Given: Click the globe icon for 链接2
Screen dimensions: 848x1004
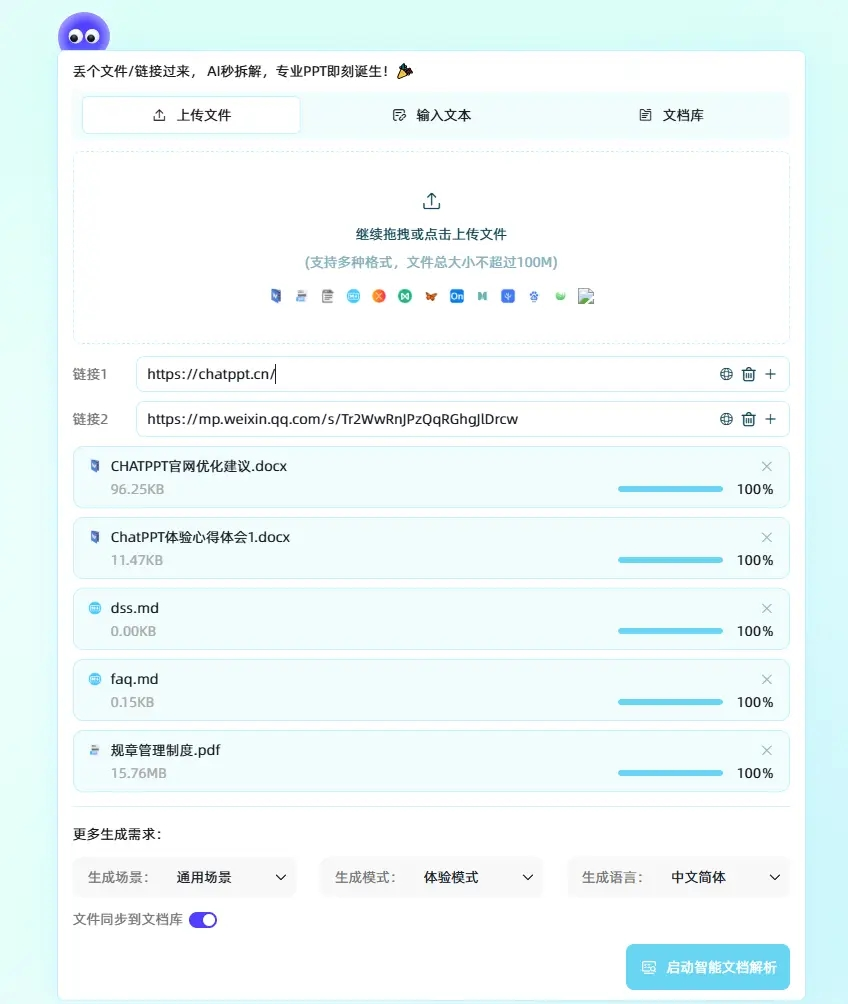Looking at the screenshot, I should 726,419.
